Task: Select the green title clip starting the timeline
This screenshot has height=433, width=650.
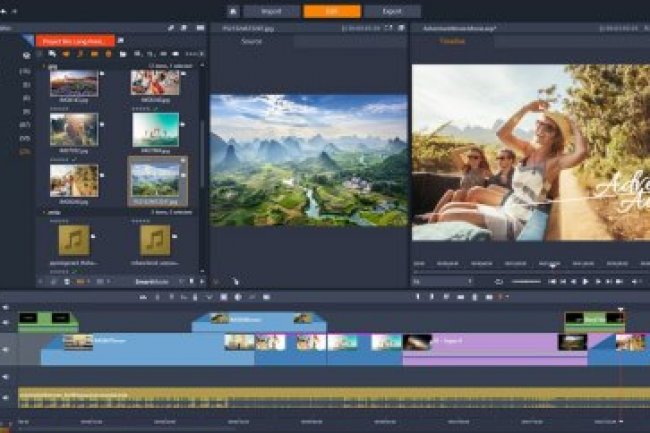Action: coord(48,322)
